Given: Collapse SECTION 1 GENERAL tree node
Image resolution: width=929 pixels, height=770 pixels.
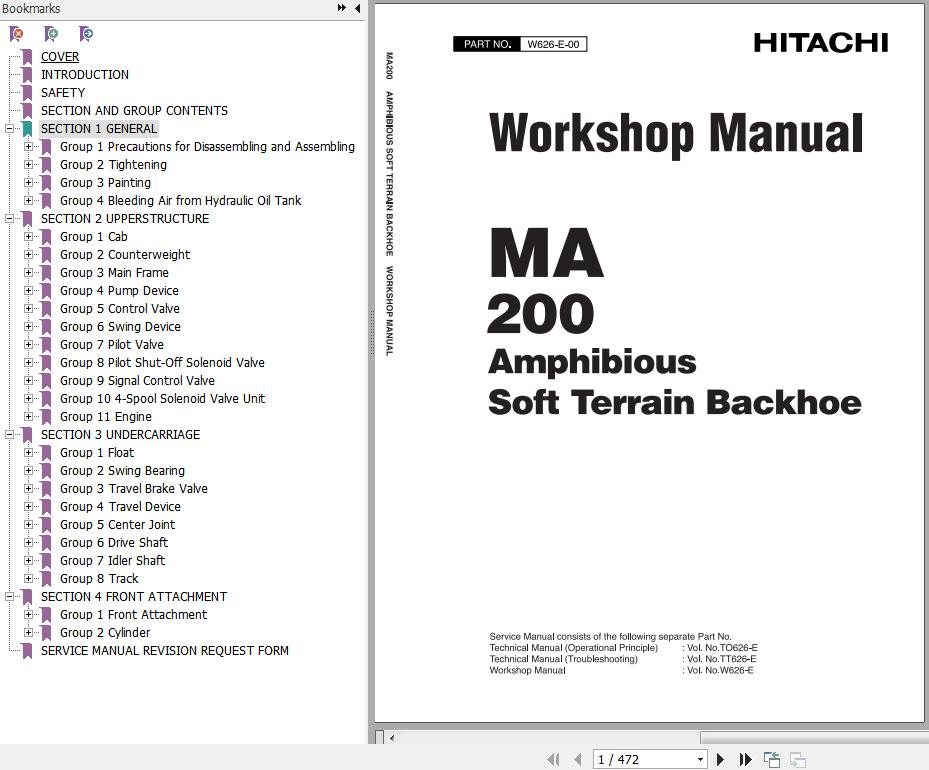Looking at the screenshot, I should click(9, 129).
